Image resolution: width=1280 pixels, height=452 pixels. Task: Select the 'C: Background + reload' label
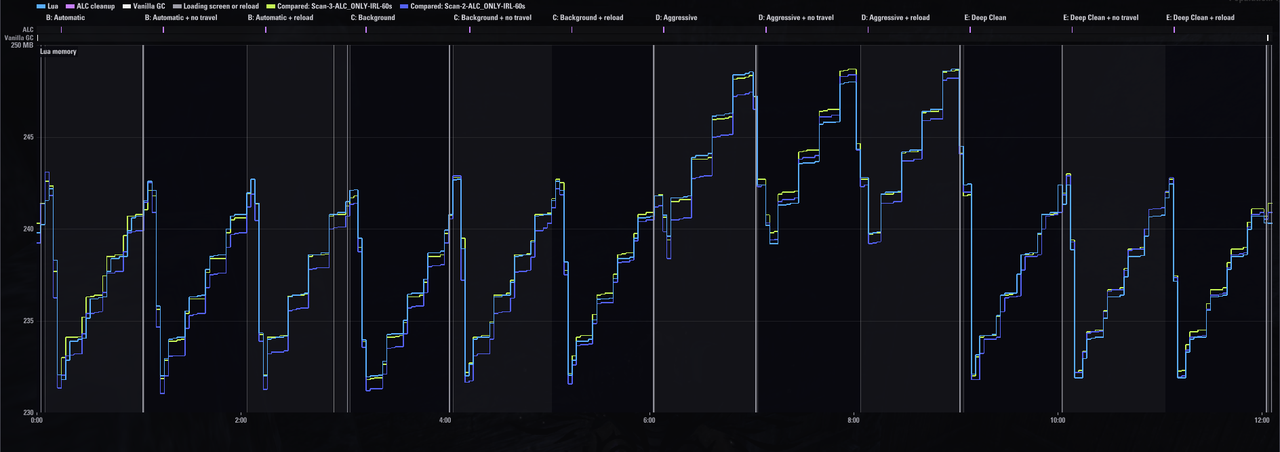coord(590,18)
